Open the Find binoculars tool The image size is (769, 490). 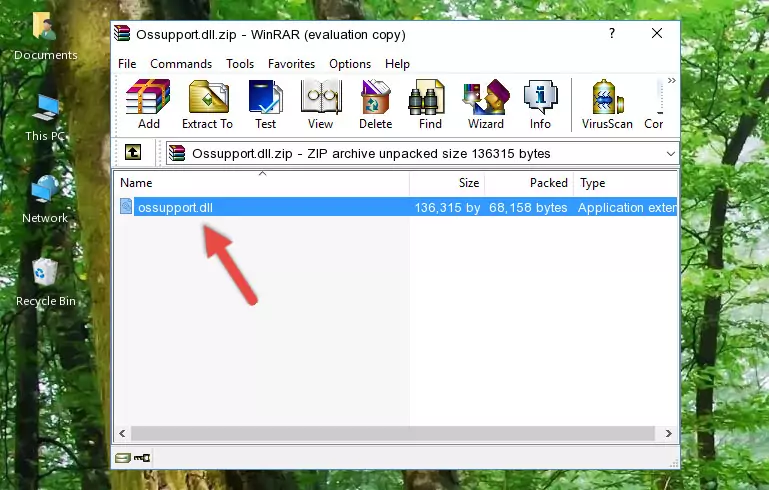430,104
